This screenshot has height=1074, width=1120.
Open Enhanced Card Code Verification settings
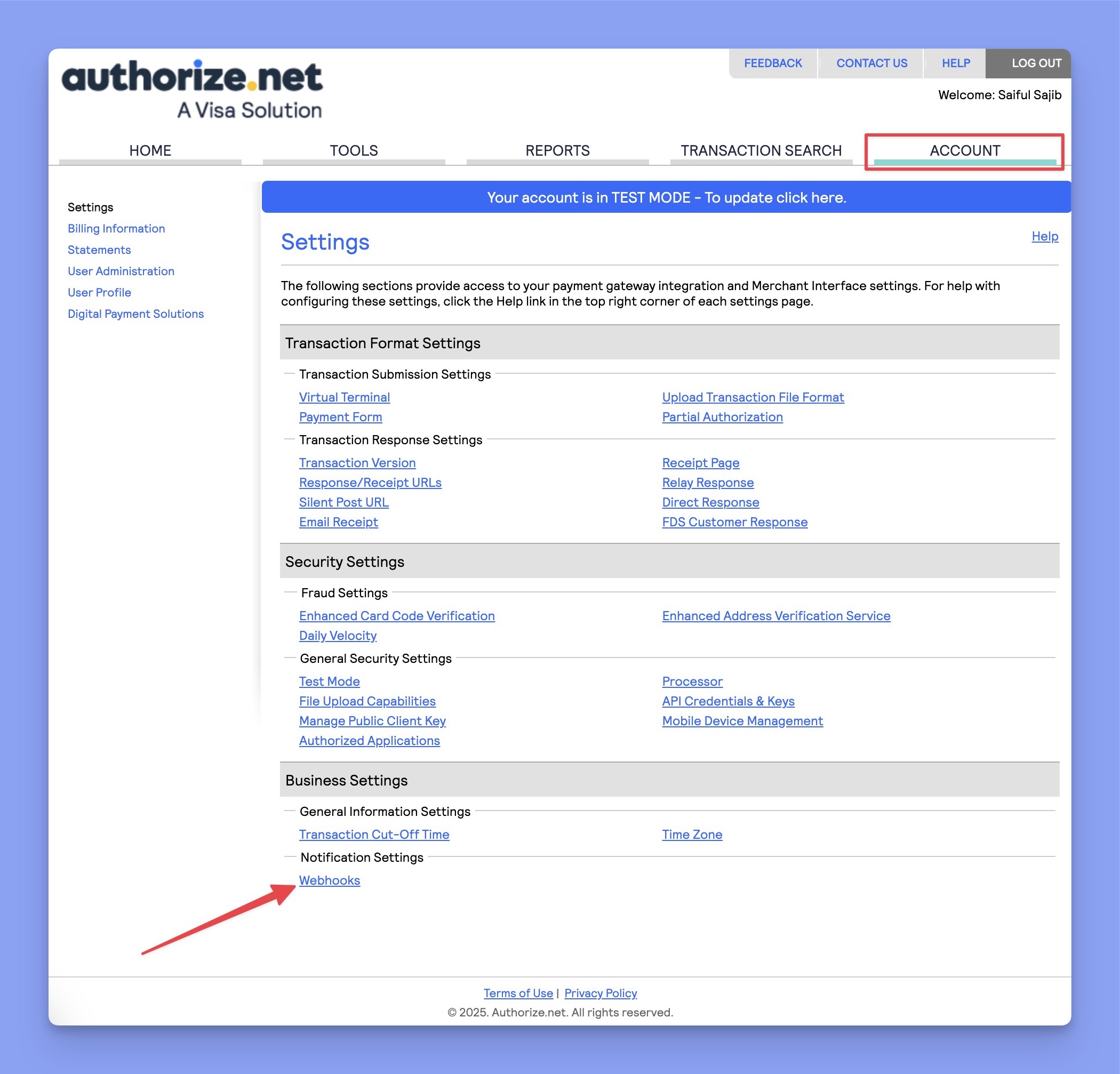coord(396,615)
